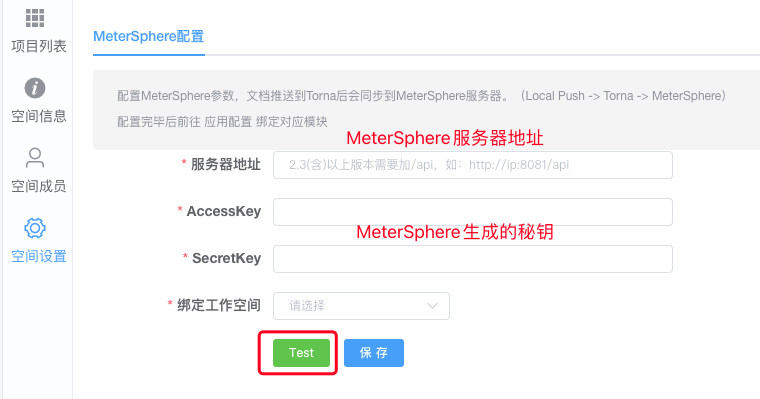Click the 空间设置 gear icon
Screen dimensions: 760x399
click(35, 228)
